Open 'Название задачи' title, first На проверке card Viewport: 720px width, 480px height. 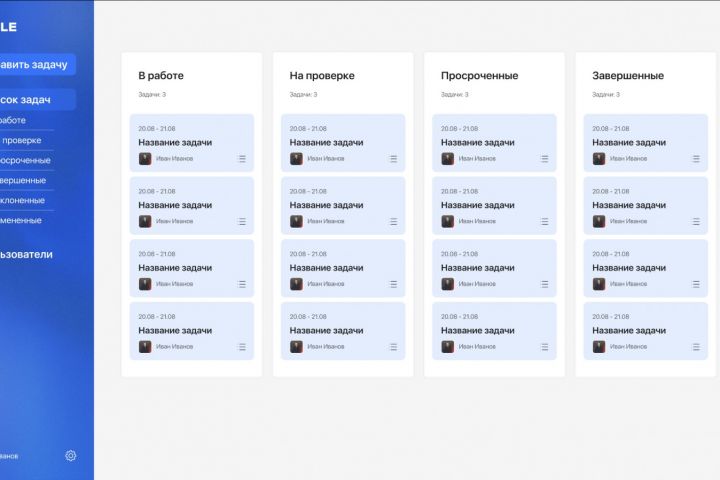coord(326,142)
